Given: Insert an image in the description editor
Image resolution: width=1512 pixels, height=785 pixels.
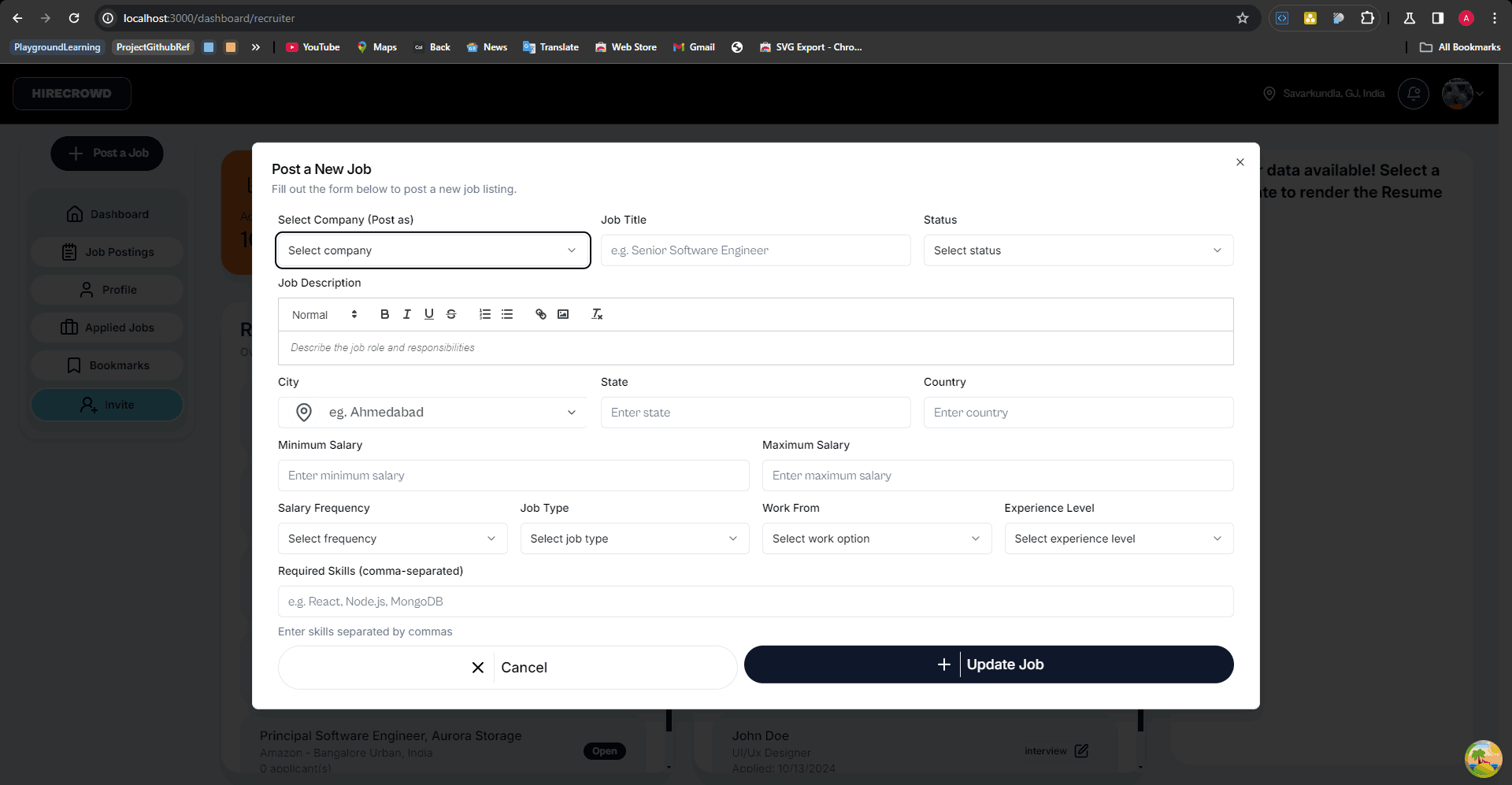Looking at the screenshot, I should coord(563,314).
